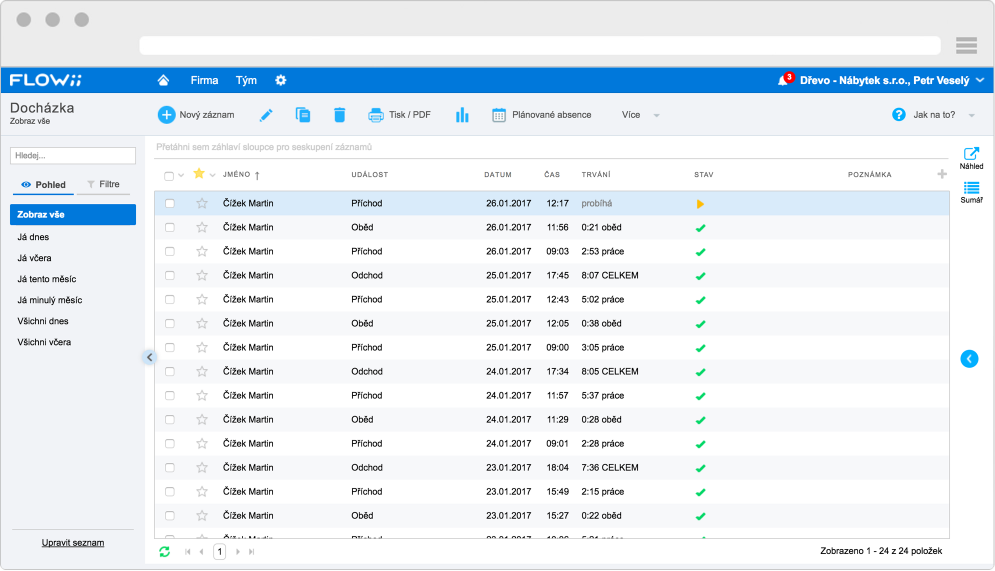Image resolution: width=995 pixels, height=571 pixels.
Task: Open the user account dropdown chevron
Action: pos(980,80)
